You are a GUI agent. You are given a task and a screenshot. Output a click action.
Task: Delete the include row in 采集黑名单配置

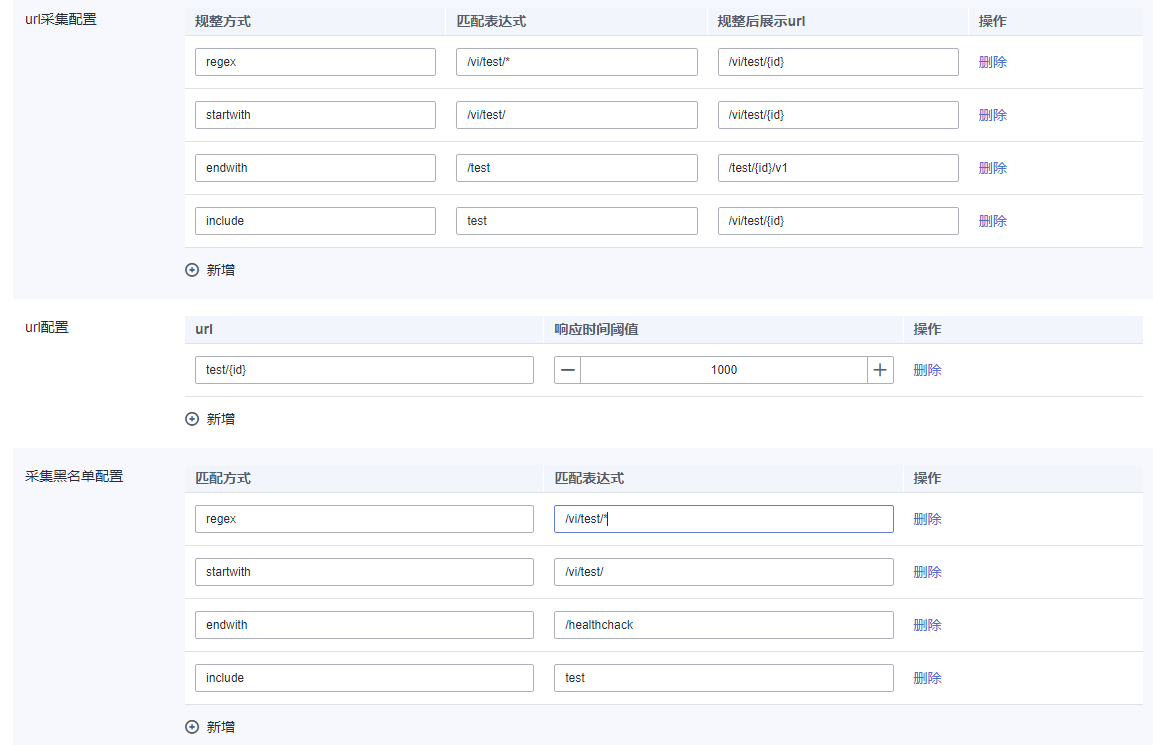coord(927,678)
